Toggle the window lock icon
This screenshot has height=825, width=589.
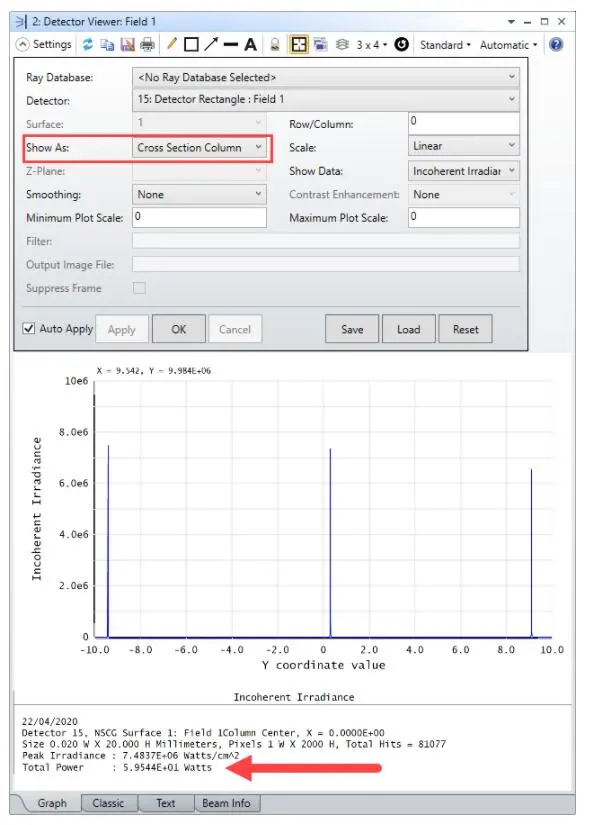tap(275, 45)
